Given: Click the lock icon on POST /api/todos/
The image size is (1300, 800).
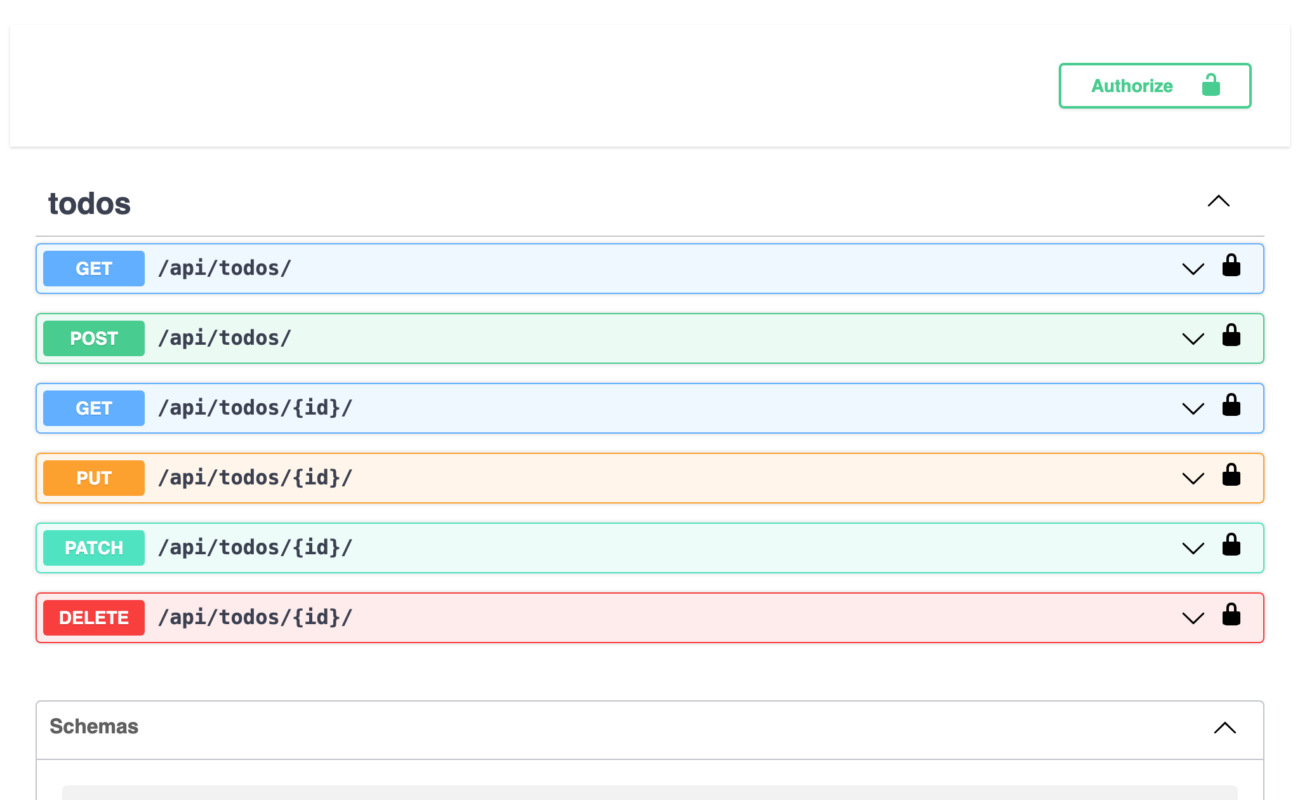Looking at the screenshot, I should [x=1231, y=336].
